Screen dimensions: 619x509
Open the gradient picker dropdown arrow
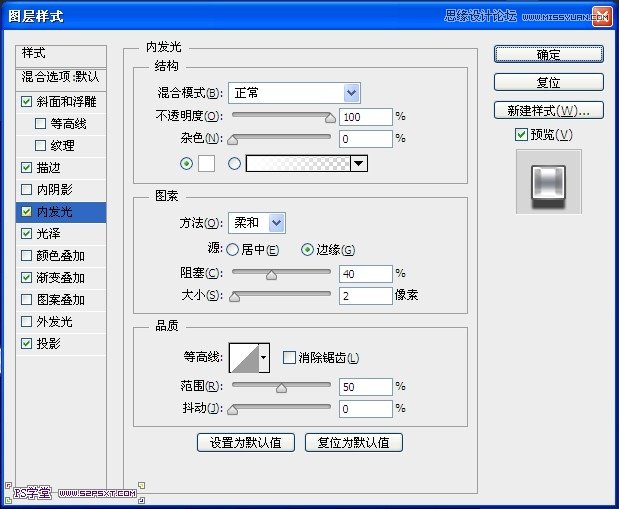(358, 163)
